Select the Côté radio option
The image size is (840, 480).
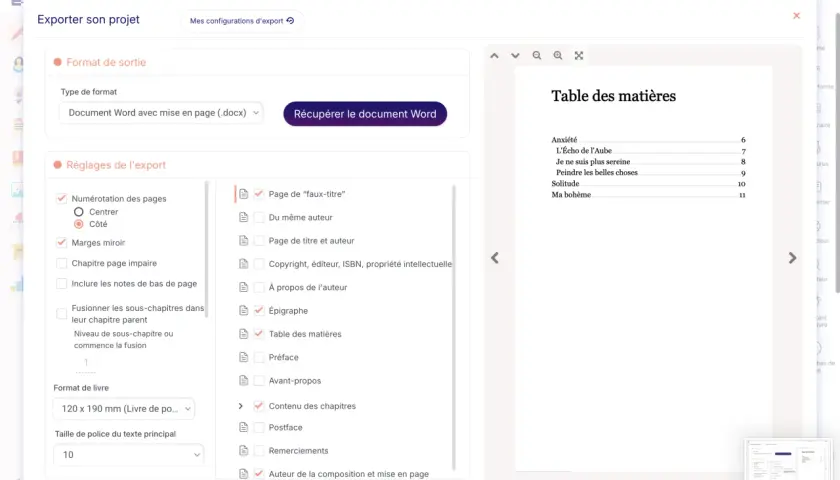coord(79,224)
